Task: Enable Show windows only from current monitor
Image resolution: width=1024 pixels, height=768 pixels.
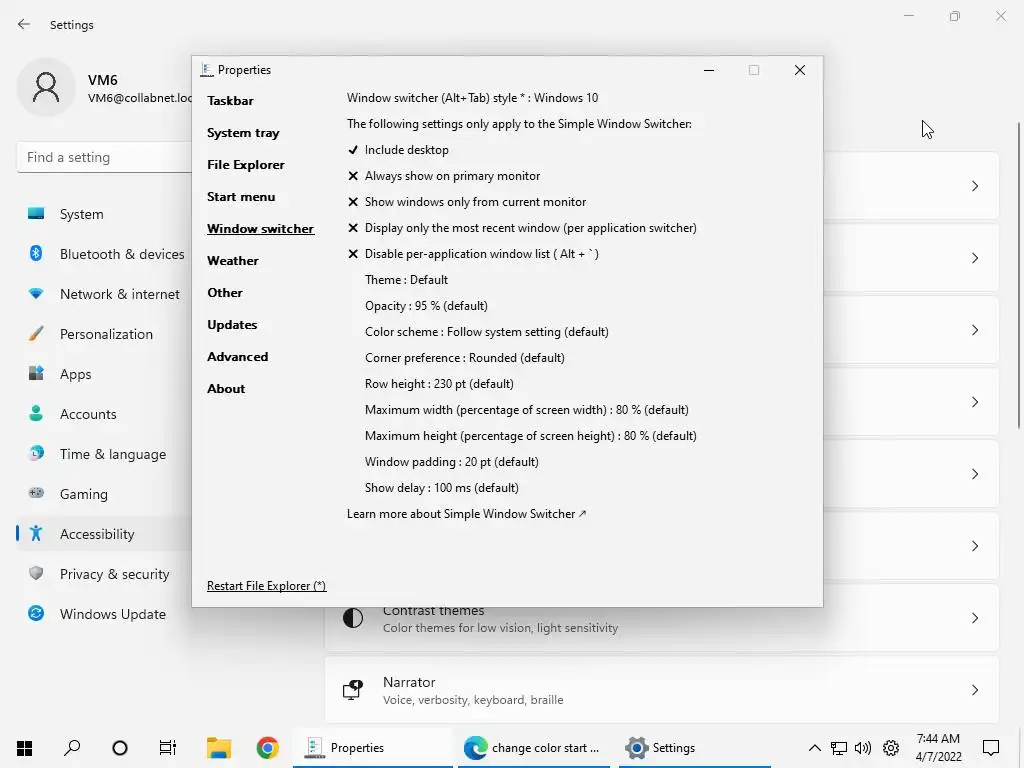Action: 466,202
